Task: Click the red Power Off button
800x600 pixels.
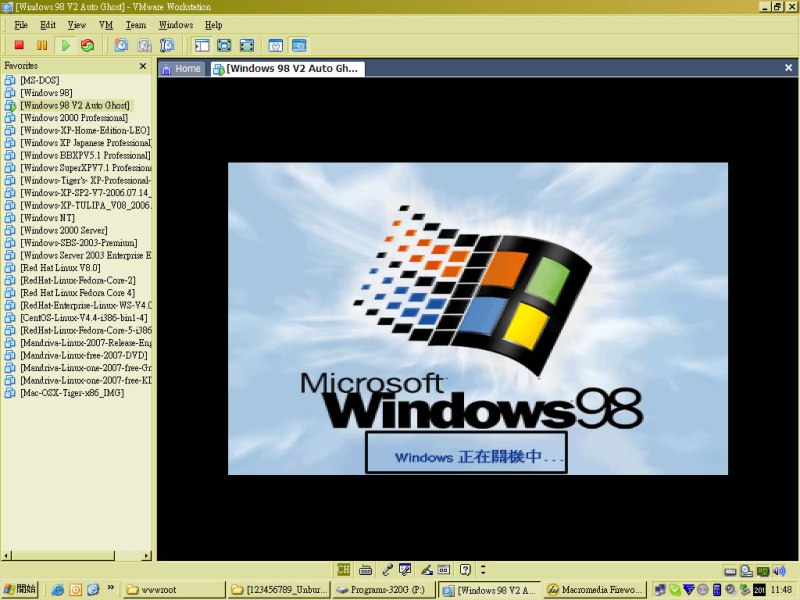Action: [x=19, y=45]
